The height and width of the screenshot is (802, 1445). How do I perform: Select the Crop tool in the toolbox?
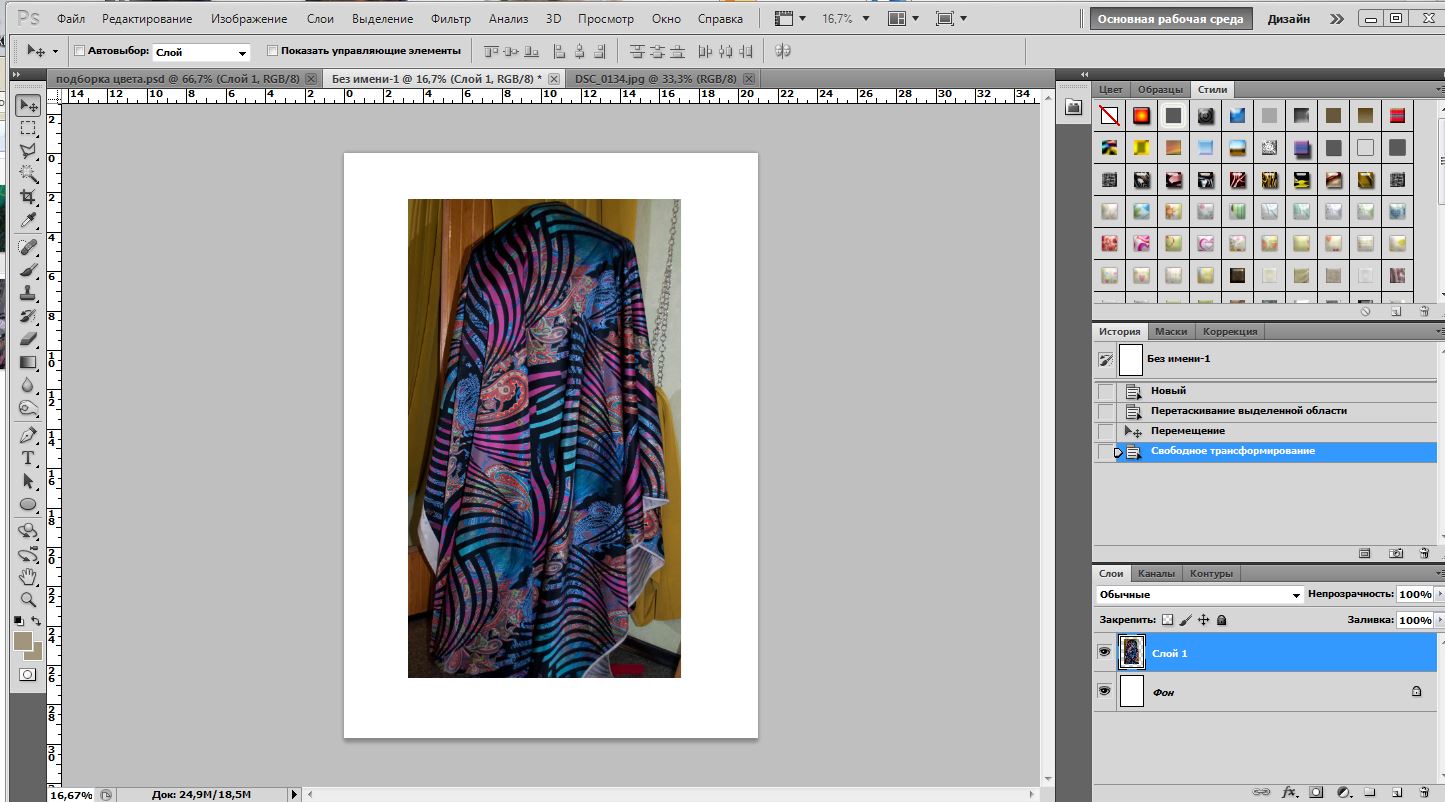click(28, 197)
